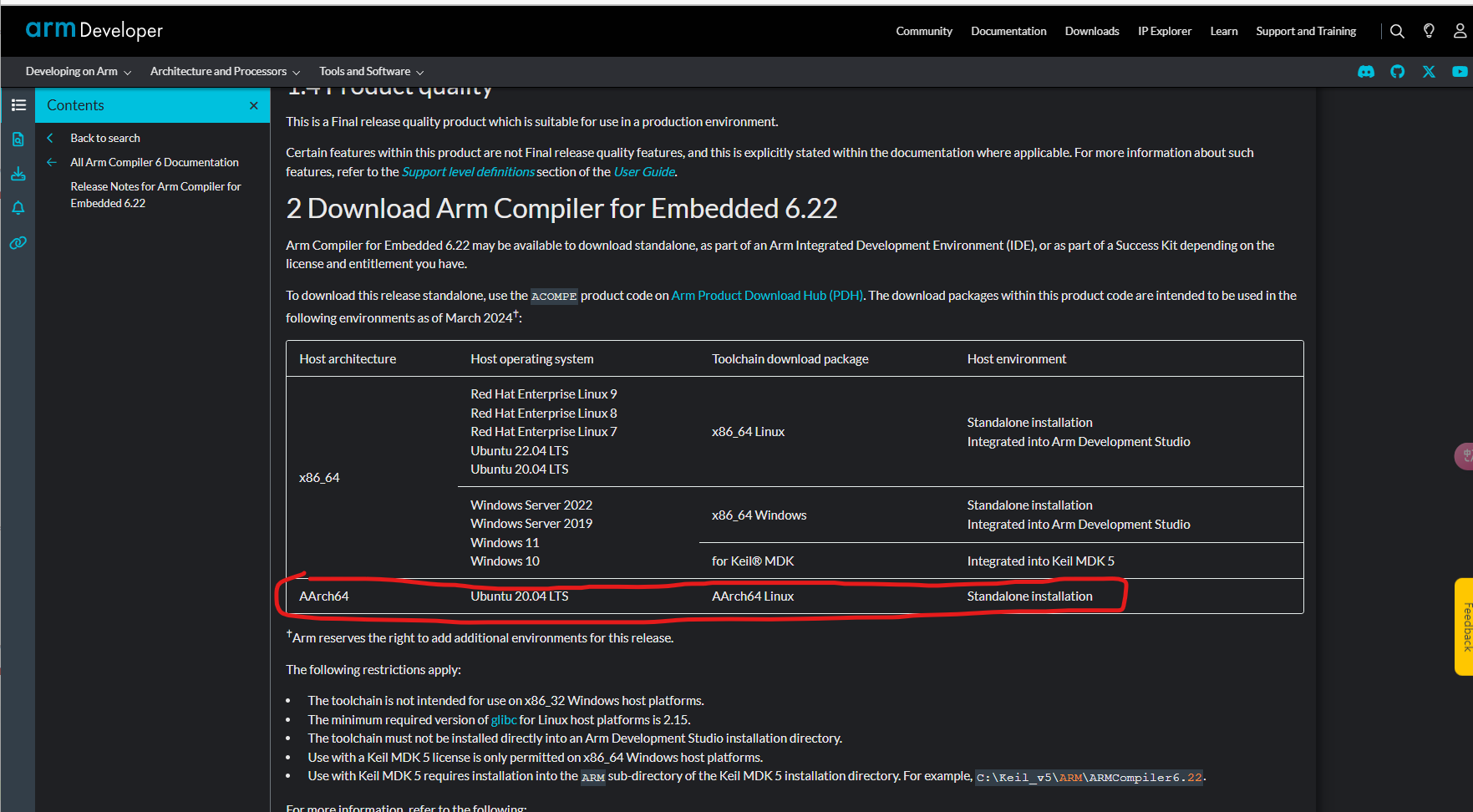Click the Host operating system column header

pyautogui.click(x=532, y=359)
